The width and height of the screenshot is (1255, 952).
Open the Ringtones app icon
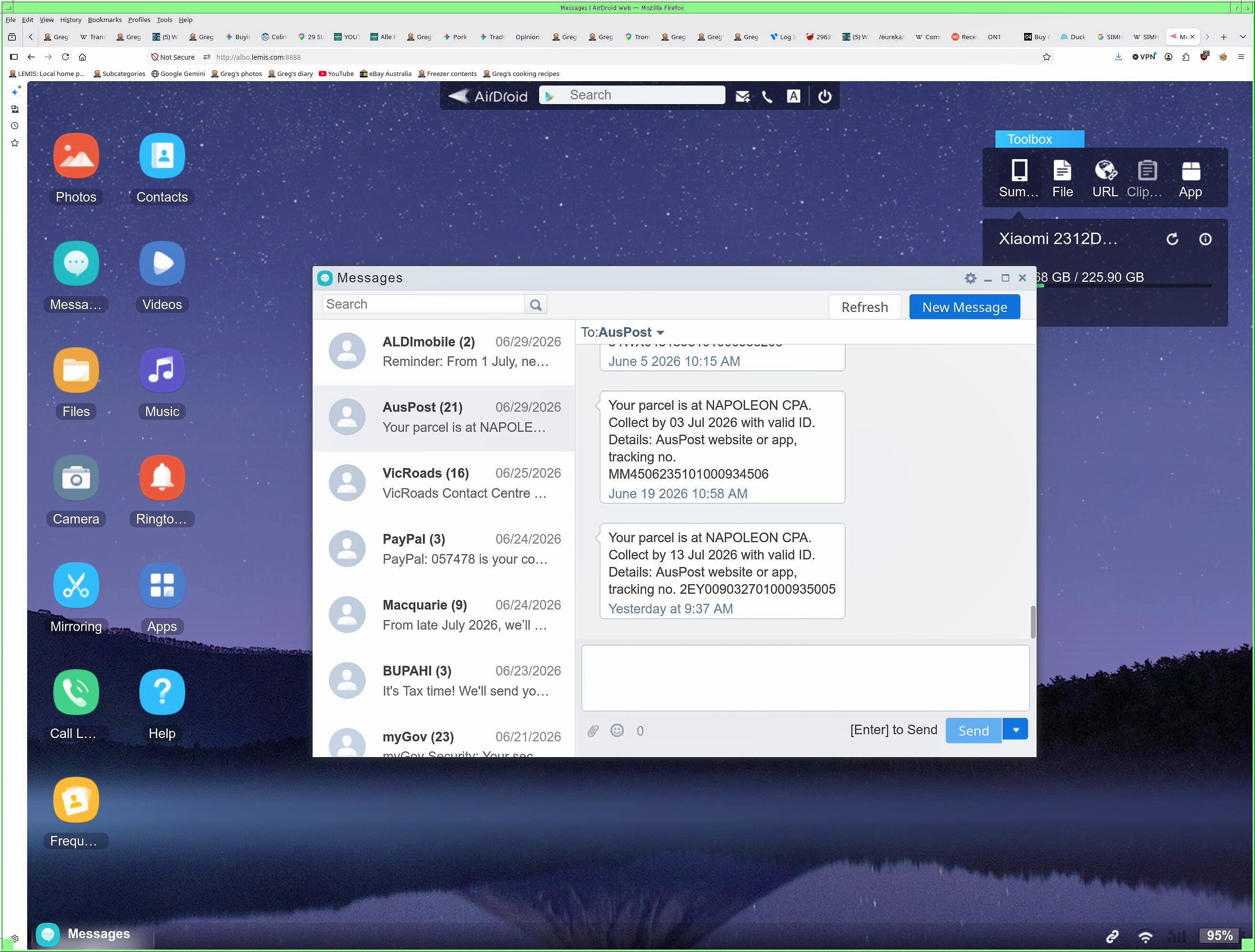pos(162,478)
